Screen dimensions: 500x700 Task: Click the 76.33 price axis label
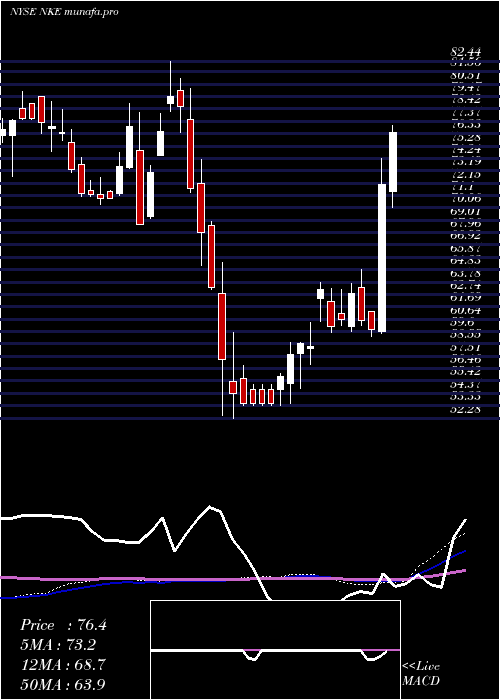point(465,123)
